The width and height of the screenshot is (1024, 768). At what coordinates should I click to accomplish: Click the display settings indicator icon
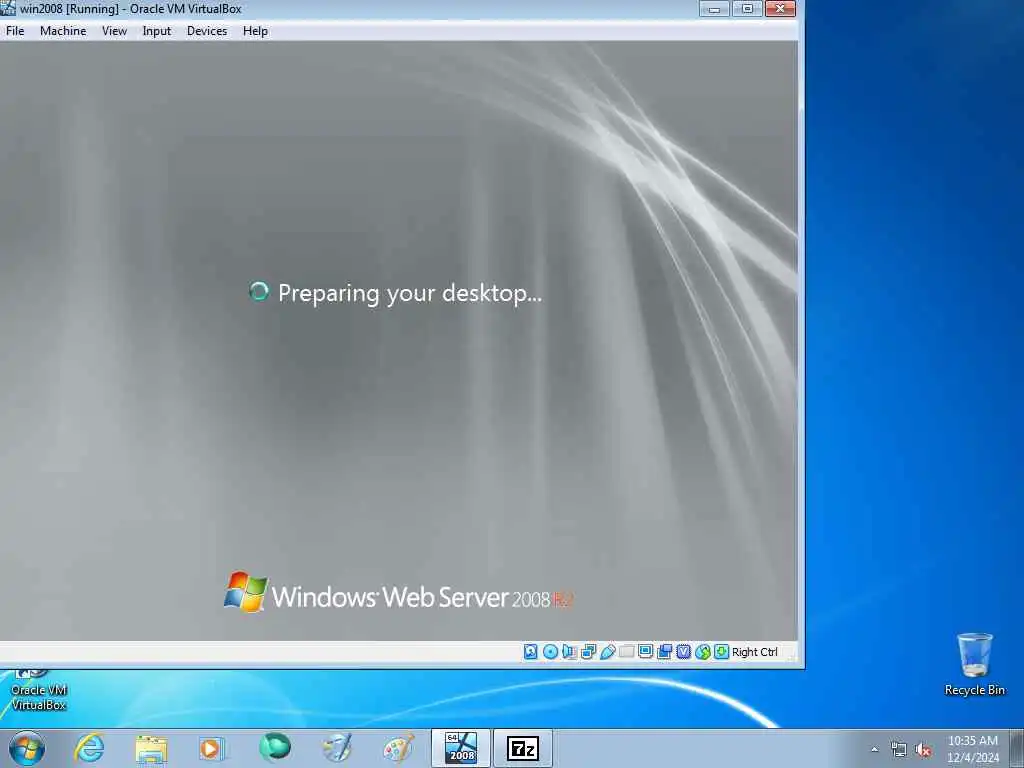[645, 651]
